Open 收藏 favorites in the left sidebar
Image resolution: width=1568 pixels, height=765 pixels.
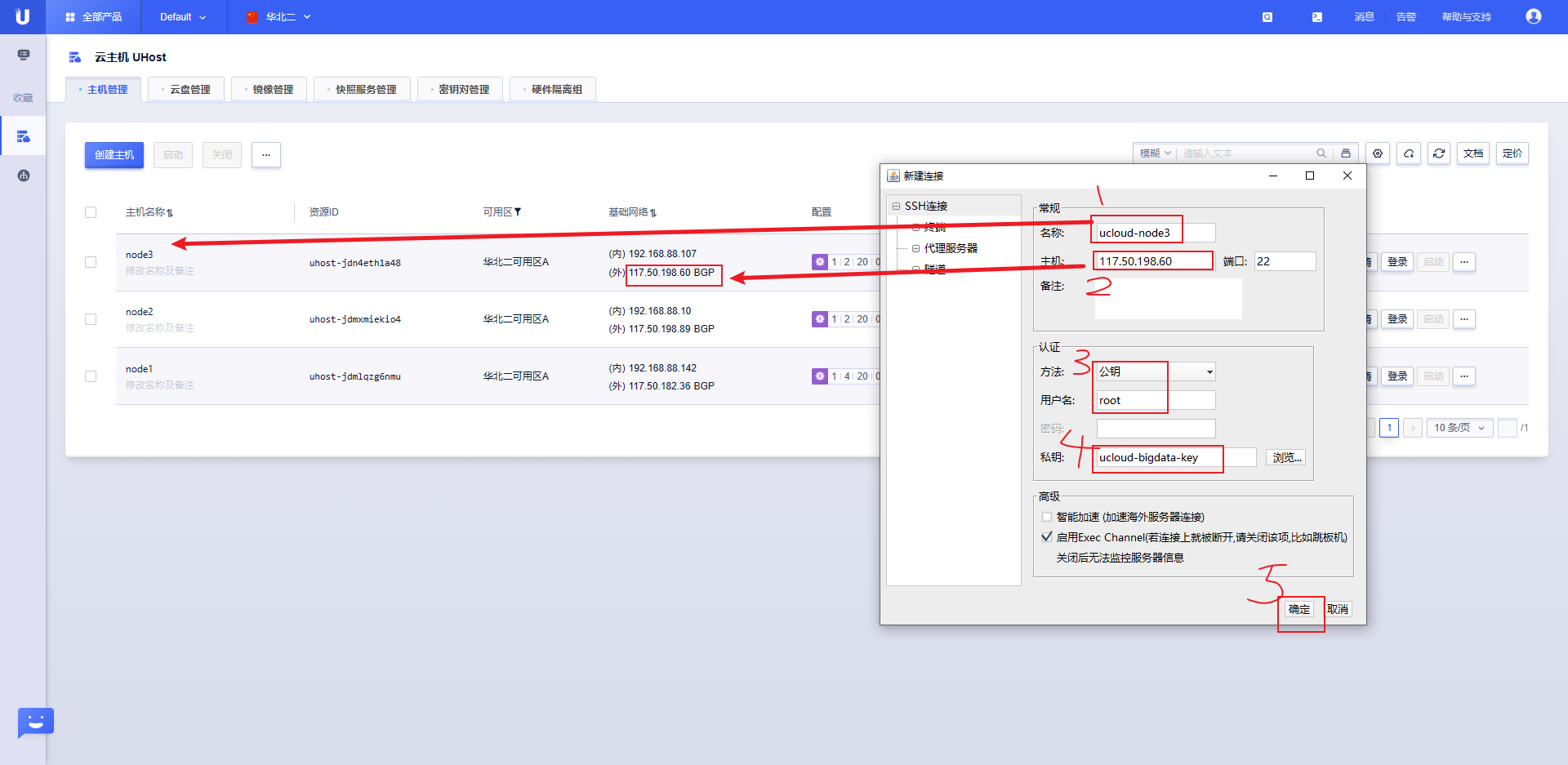coord(23,97)
